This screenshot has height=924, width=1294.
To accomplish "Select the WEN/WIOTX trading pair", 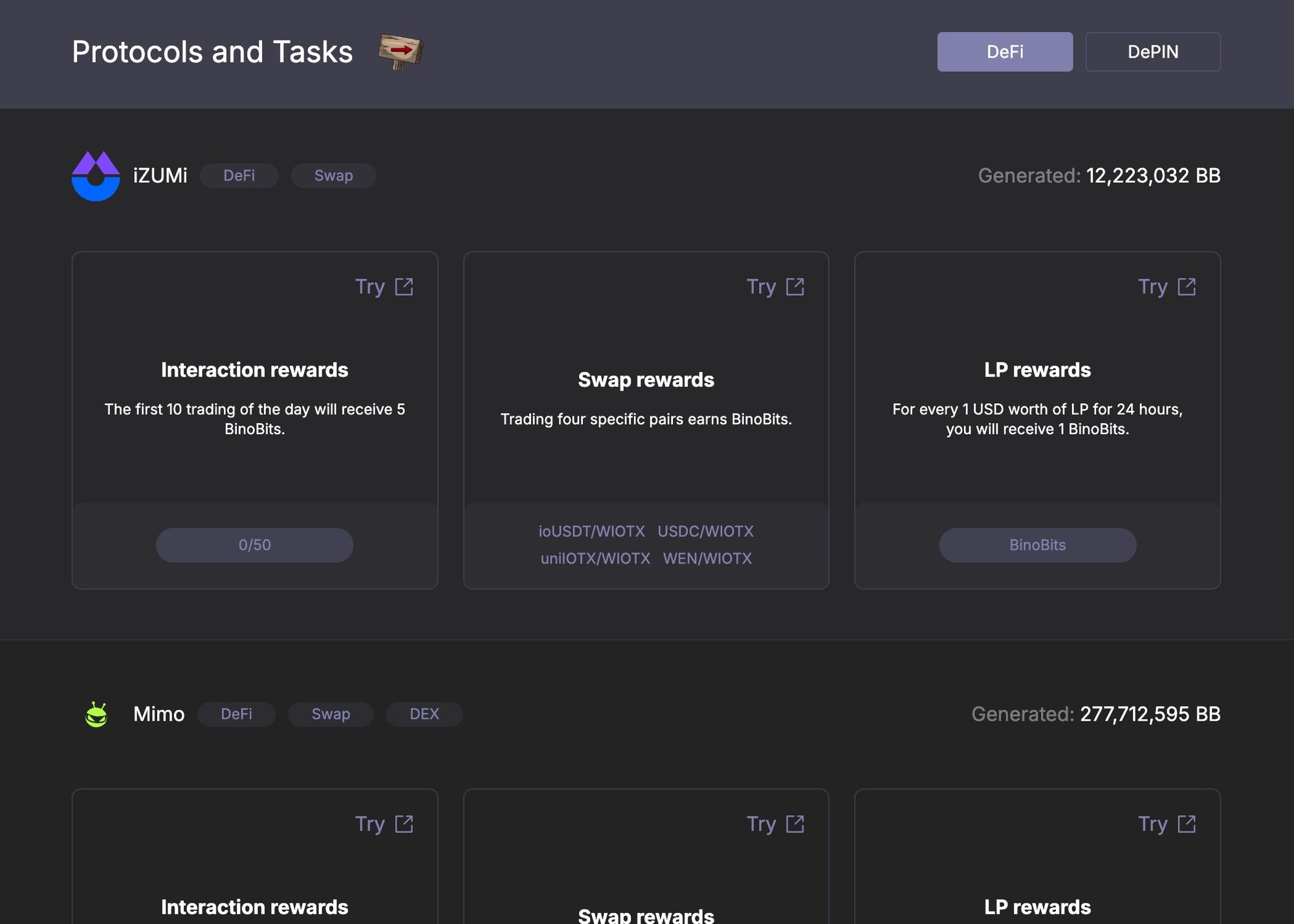I will (x=707, y=558).
